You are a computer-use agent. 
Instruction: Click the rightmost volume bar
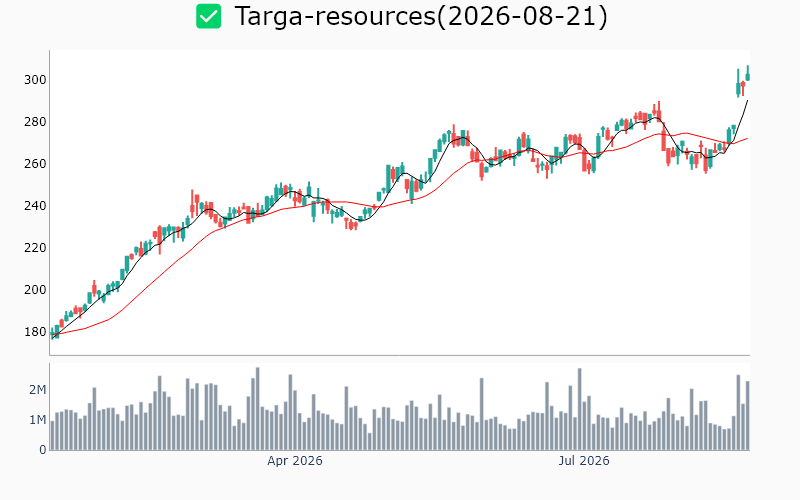(748, 415)
